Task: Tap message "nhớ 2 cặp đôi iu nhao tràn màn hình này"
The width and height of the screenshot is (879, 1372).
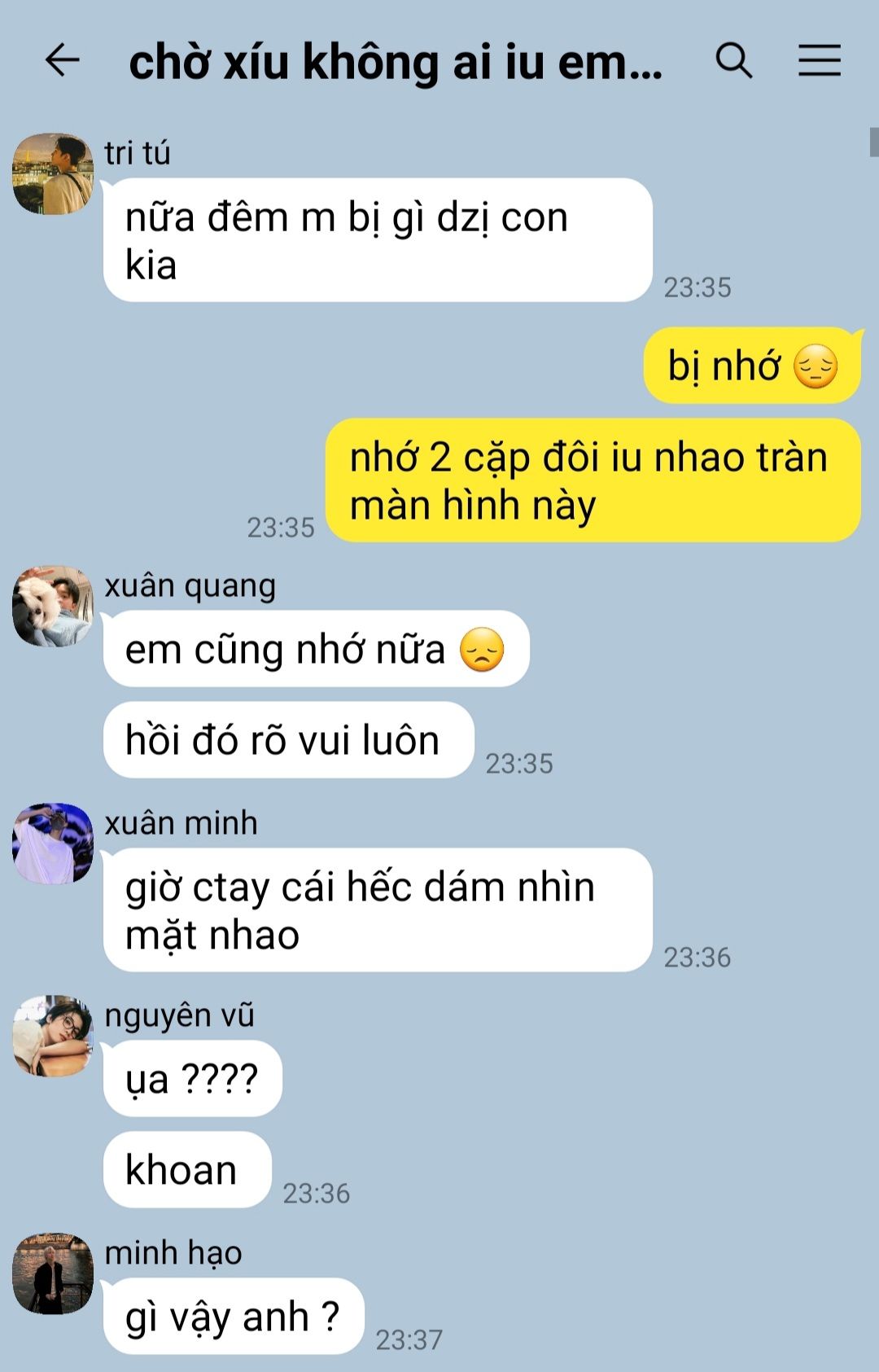Action: [593, 480]
